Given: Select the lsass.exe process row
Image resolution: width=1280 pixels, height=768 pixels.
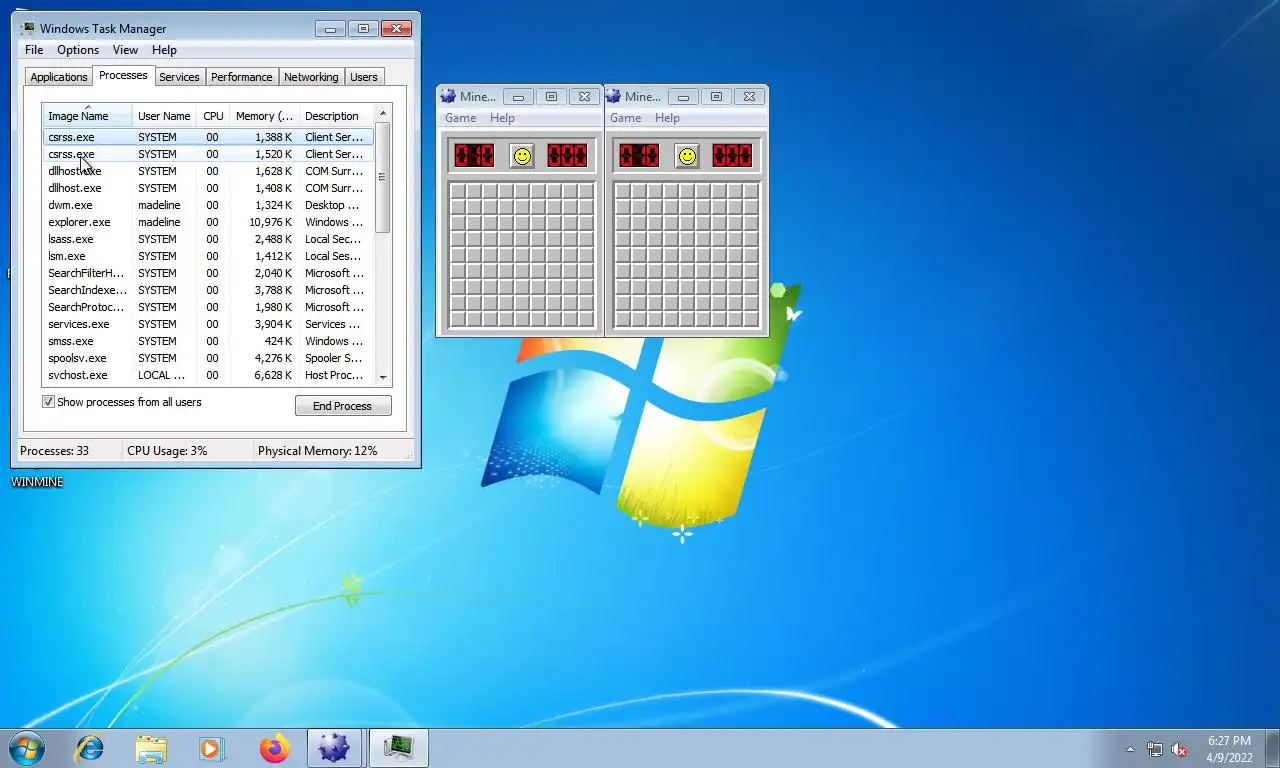Looking at the screenshot, I should (x=208, y=239).
